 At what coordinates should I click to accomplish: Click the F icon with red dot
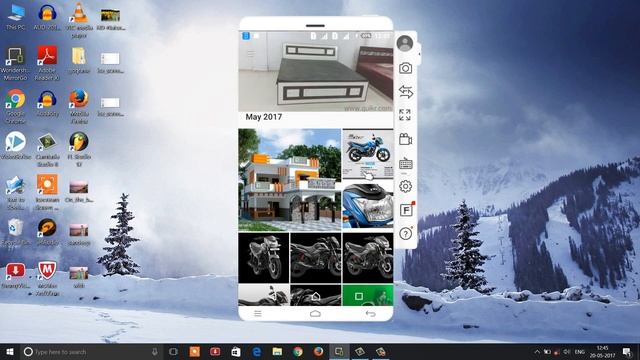406,210
